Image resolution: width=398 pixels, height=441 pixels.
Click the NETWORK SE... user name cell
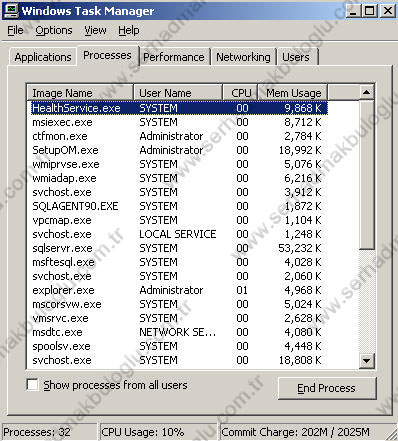[178, 332]
